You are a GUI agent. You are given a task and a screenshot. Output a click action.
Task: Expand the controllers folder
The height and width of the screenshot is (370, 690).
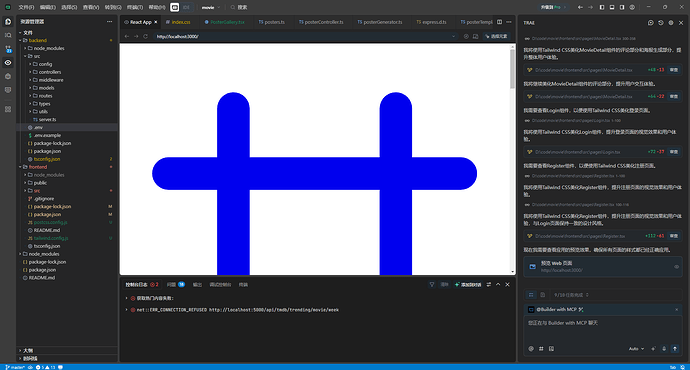tap(45, 72)
